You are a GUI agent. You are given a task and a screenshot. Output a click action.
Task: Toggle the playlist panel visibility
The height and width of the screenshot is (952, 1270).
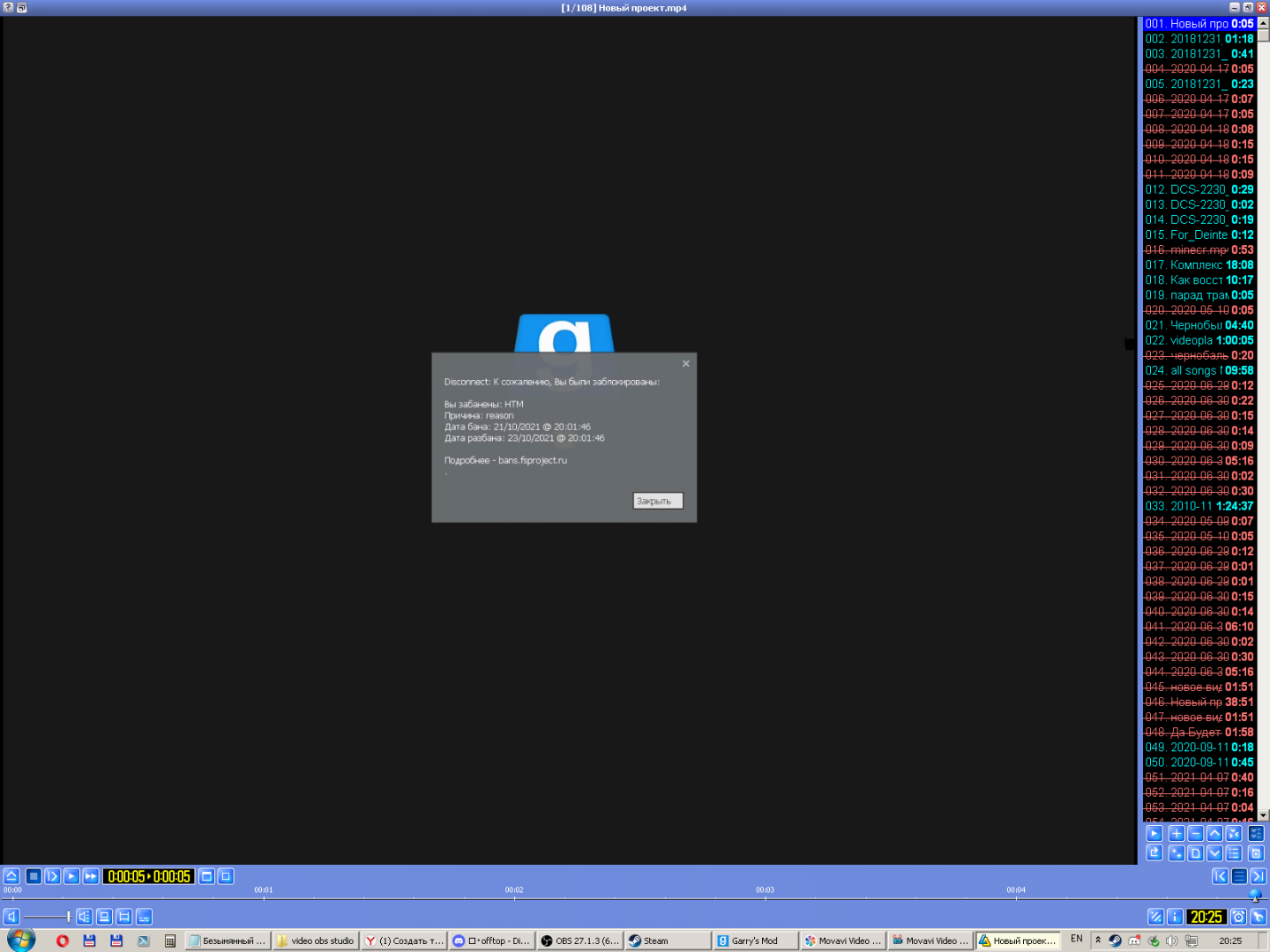pos(1239,876)
